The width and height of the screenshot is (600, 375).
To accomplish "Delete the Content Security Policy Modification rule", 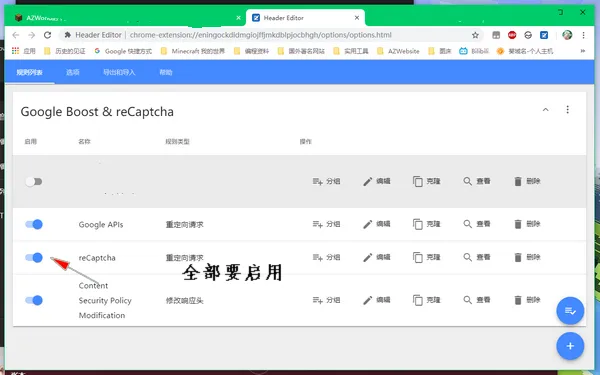I will point(527,300).
